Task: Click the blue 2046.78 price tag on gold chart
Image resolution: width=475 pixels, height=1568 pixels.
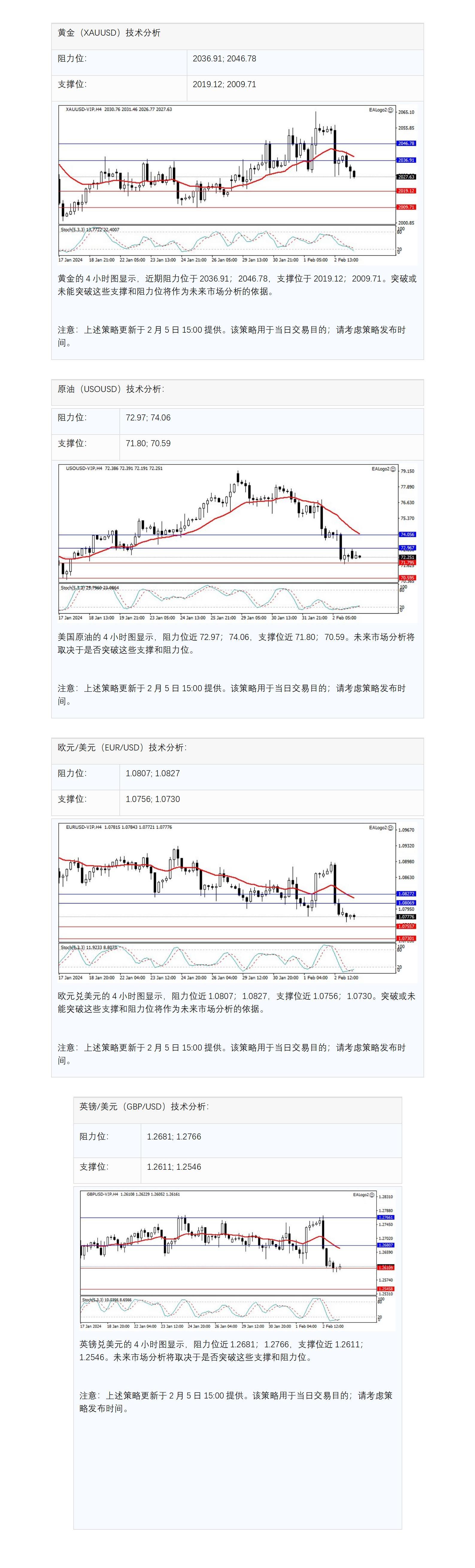Action: tap(406, 144)
